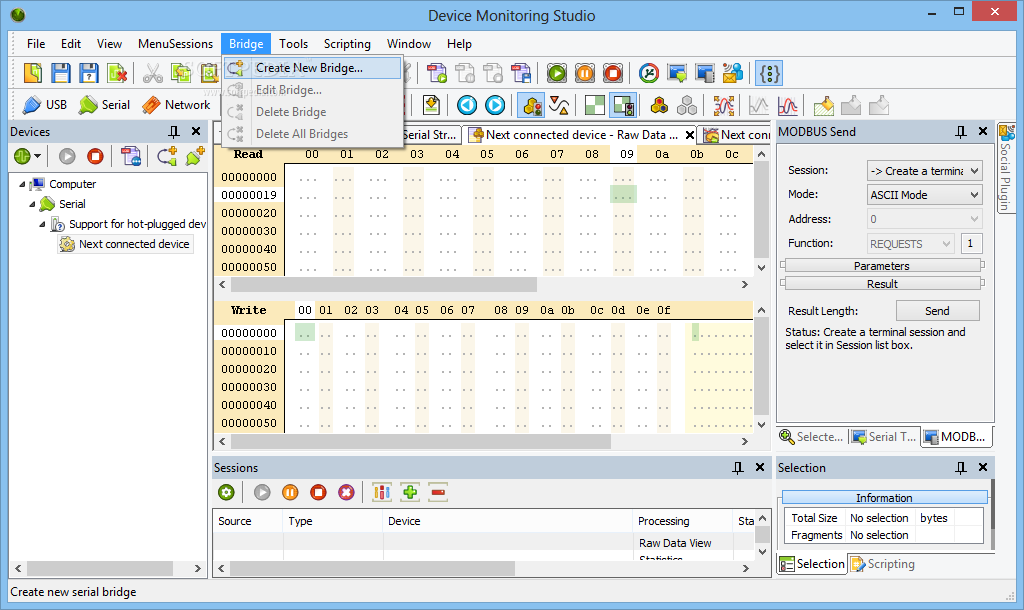Click the Save As floppy icon with question mark
This screenshot has width=1024, height=610.
point(89,72)
